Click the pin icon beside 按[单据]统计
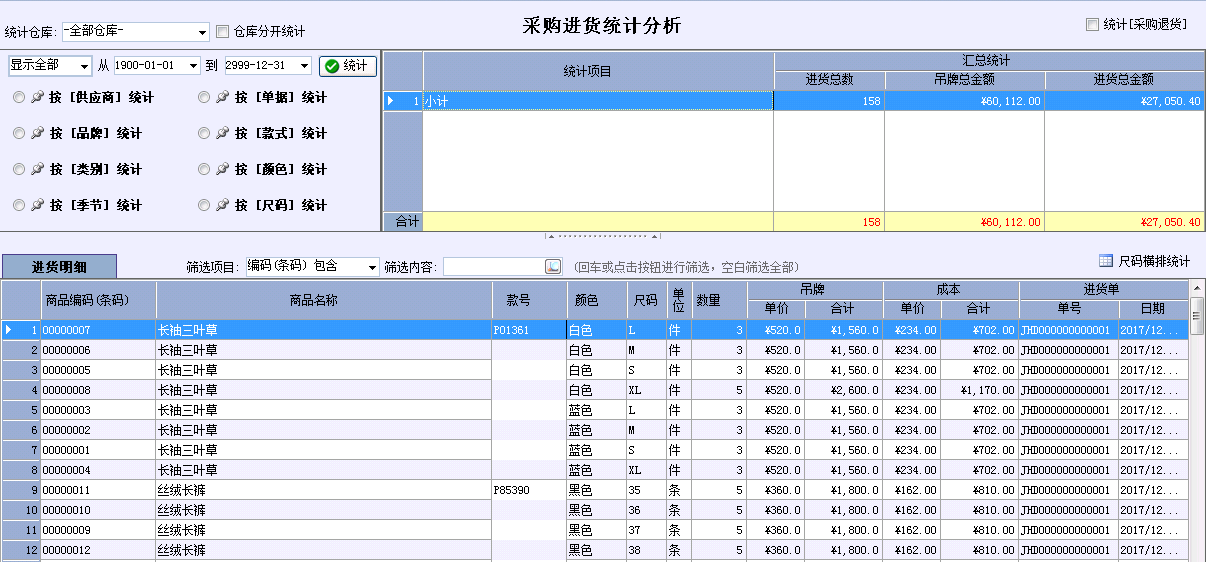The width and height of the screenshot is (1206, 562). point(222,97)
